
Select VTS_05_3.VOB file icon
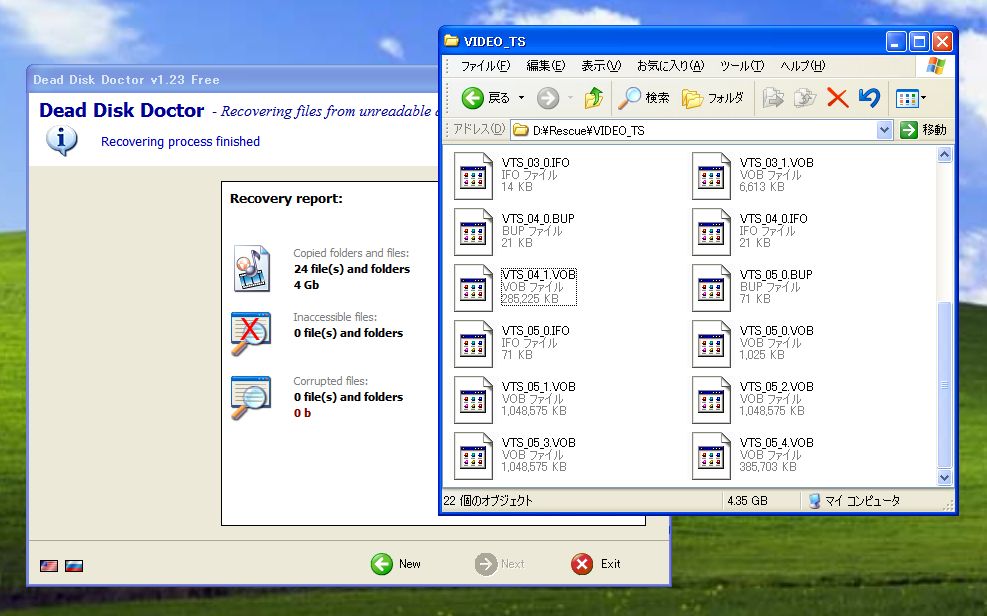473,456
